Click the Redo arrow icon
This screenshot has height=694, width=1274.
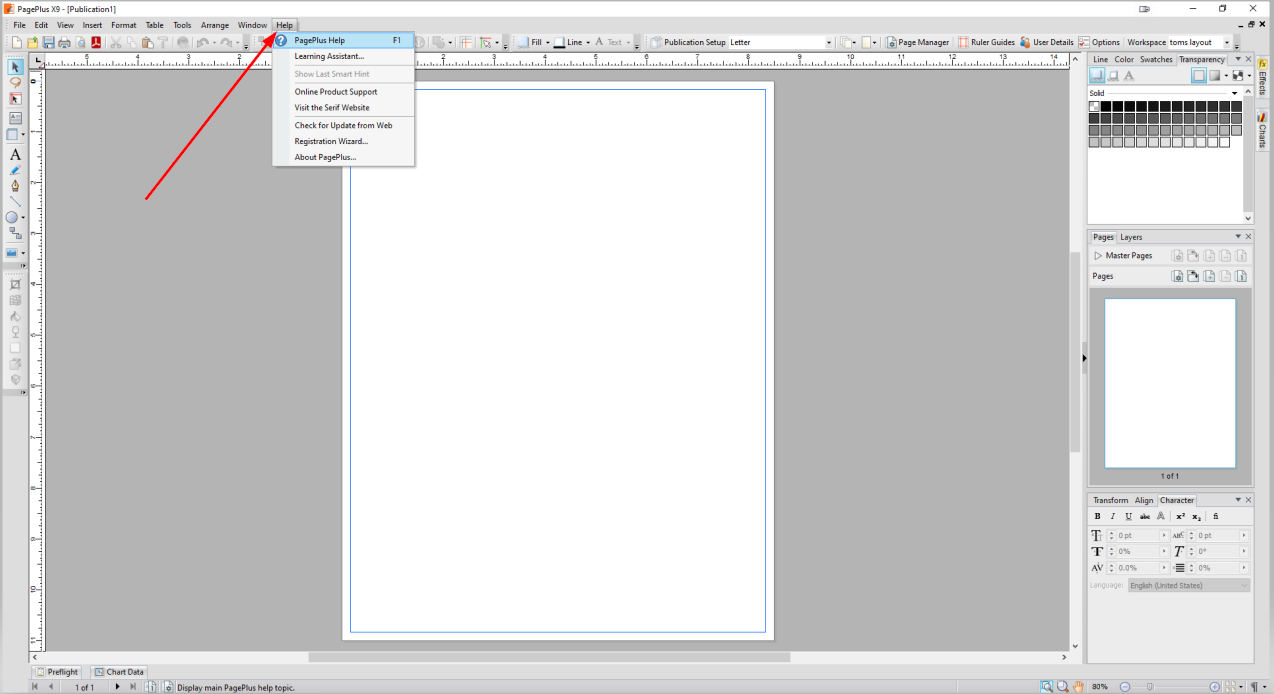coord(226,42)
